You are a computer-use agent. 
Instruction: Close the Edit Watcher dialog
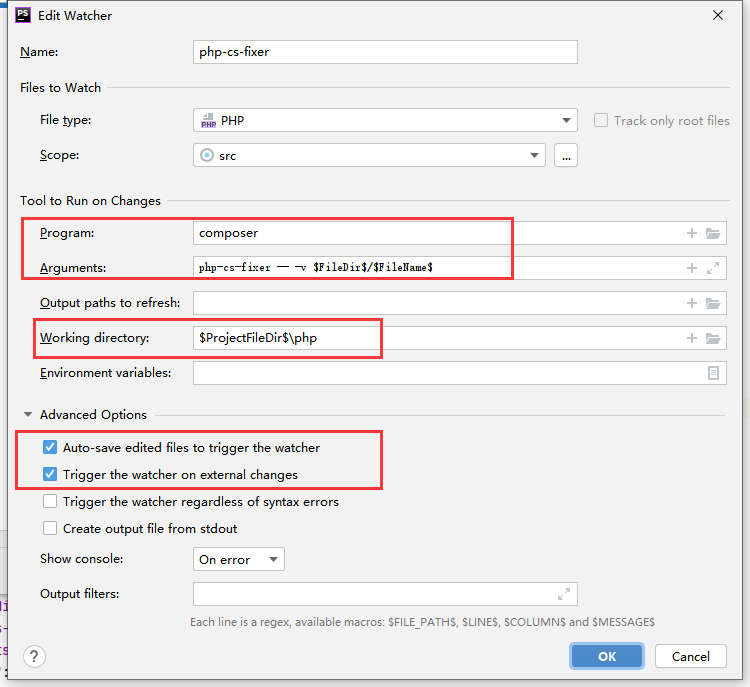(x=717, y=15)
